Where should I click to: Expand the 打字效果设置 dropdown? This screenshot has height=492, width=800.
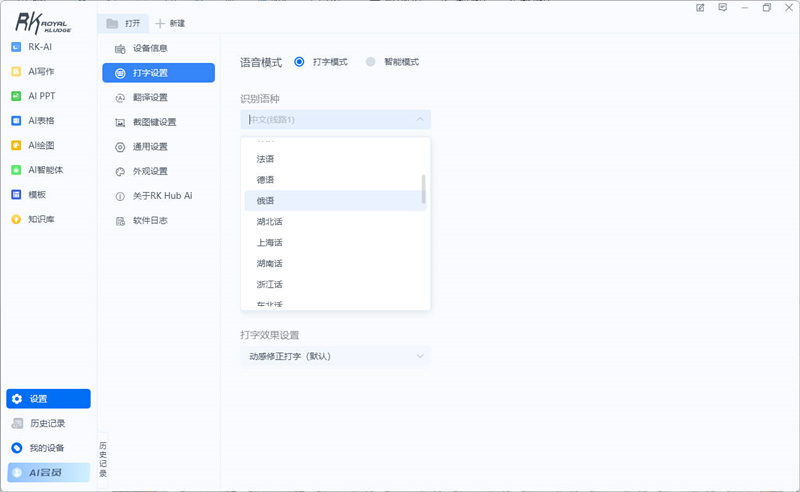click(x=420, y=356)
